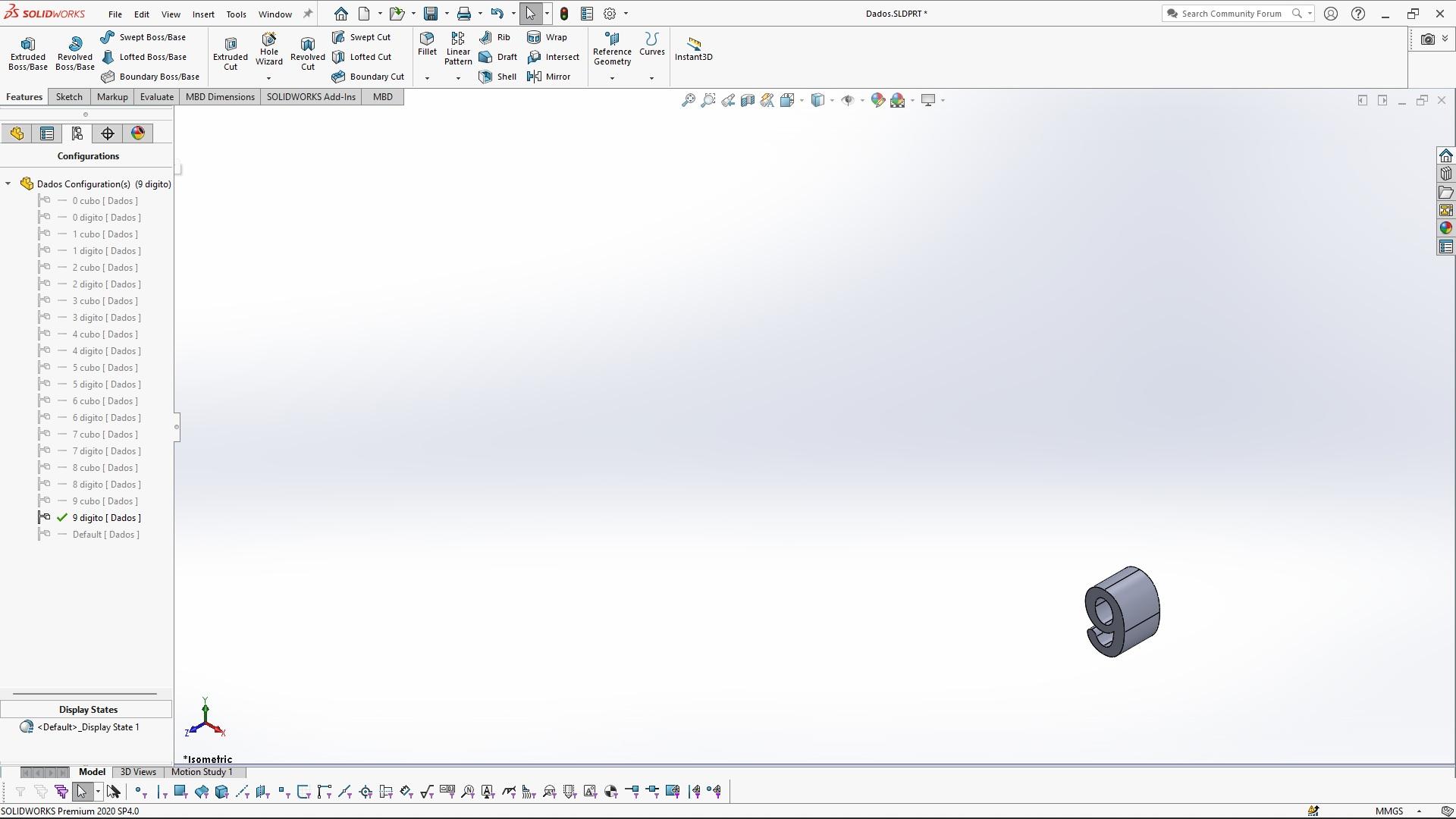This screenshot has height=819, width=1456.
Task: Click the Zoom to Fit icon
Action: pos(688,100)
